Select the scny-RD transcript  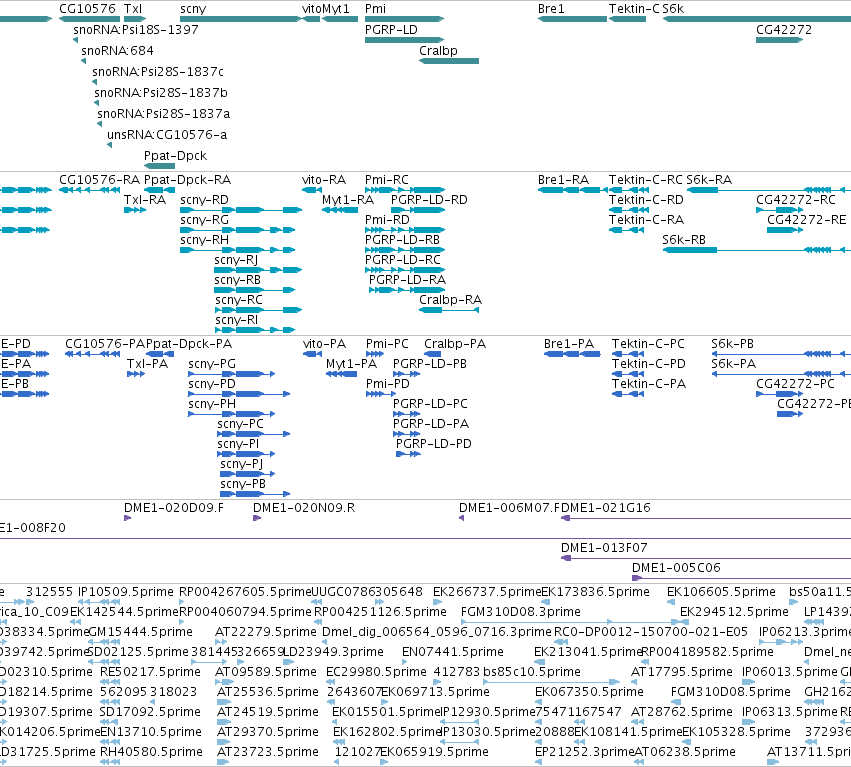tap(241, 210)
